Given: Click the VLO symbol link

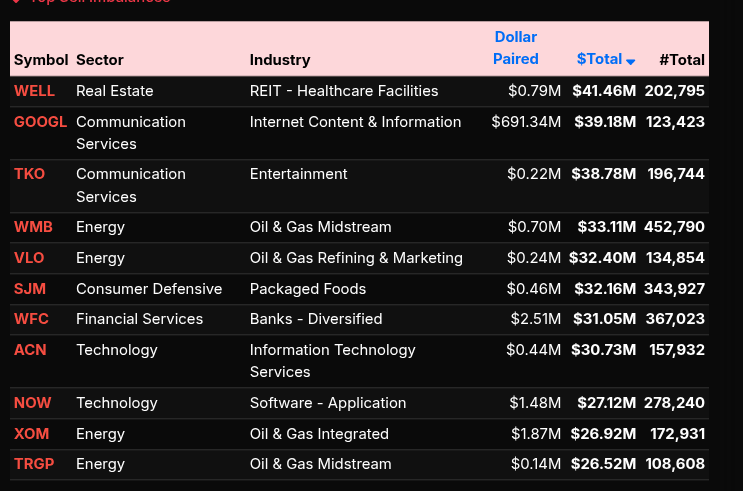Looking at the screenshot, I should point(29,258).
